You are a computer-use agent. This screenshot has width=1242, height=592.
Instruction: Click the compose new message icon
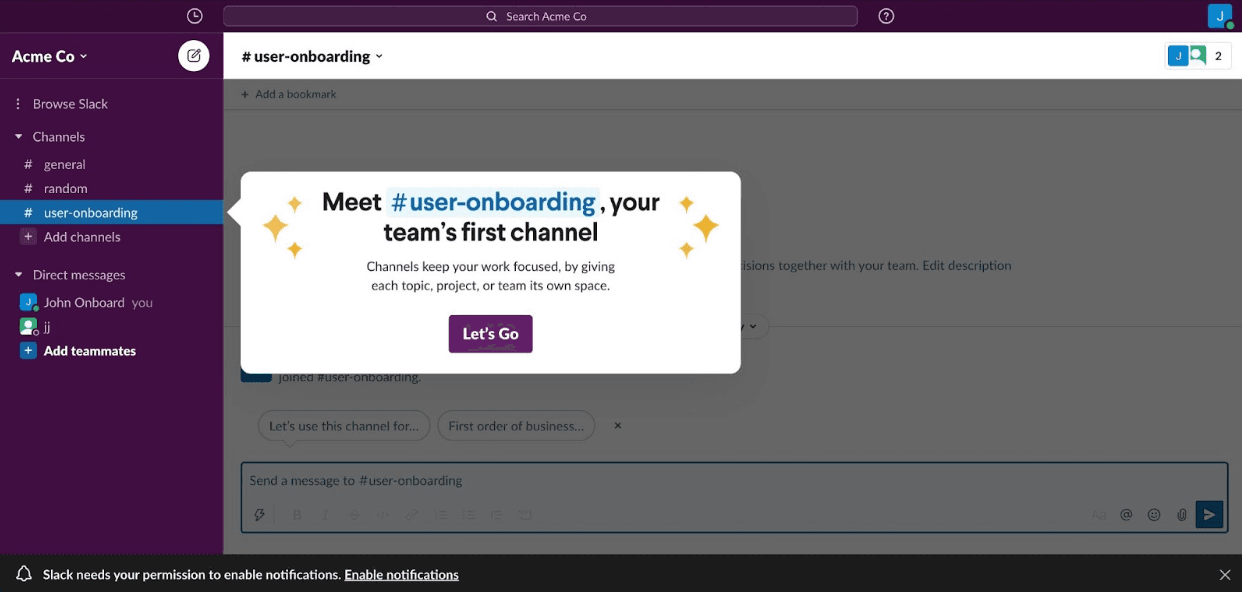click(x=194, y=56)
